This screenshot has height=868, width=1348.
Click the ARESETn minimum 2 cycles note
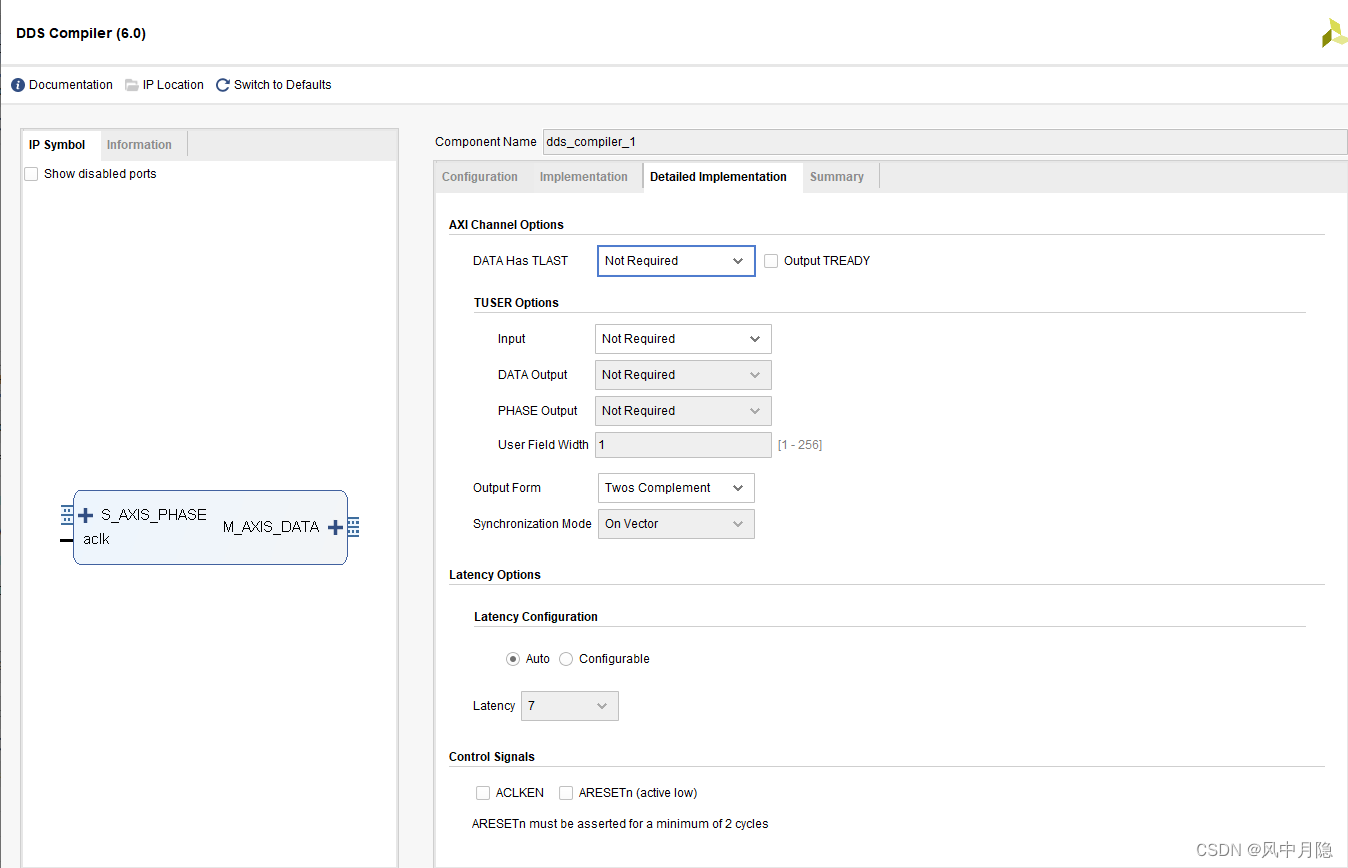pos(620,824)
